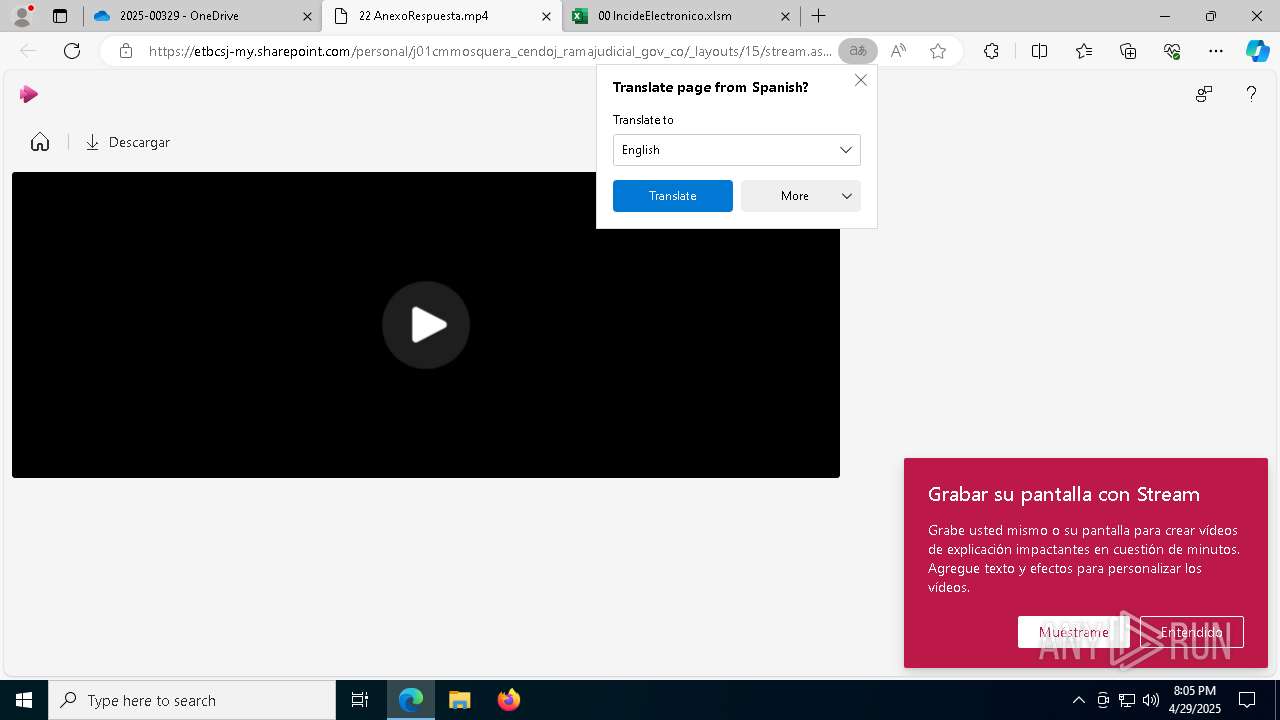This screenshot has width=1280, height=720.
Task: Open volume control in system tray
Action: click(1151, 700)
